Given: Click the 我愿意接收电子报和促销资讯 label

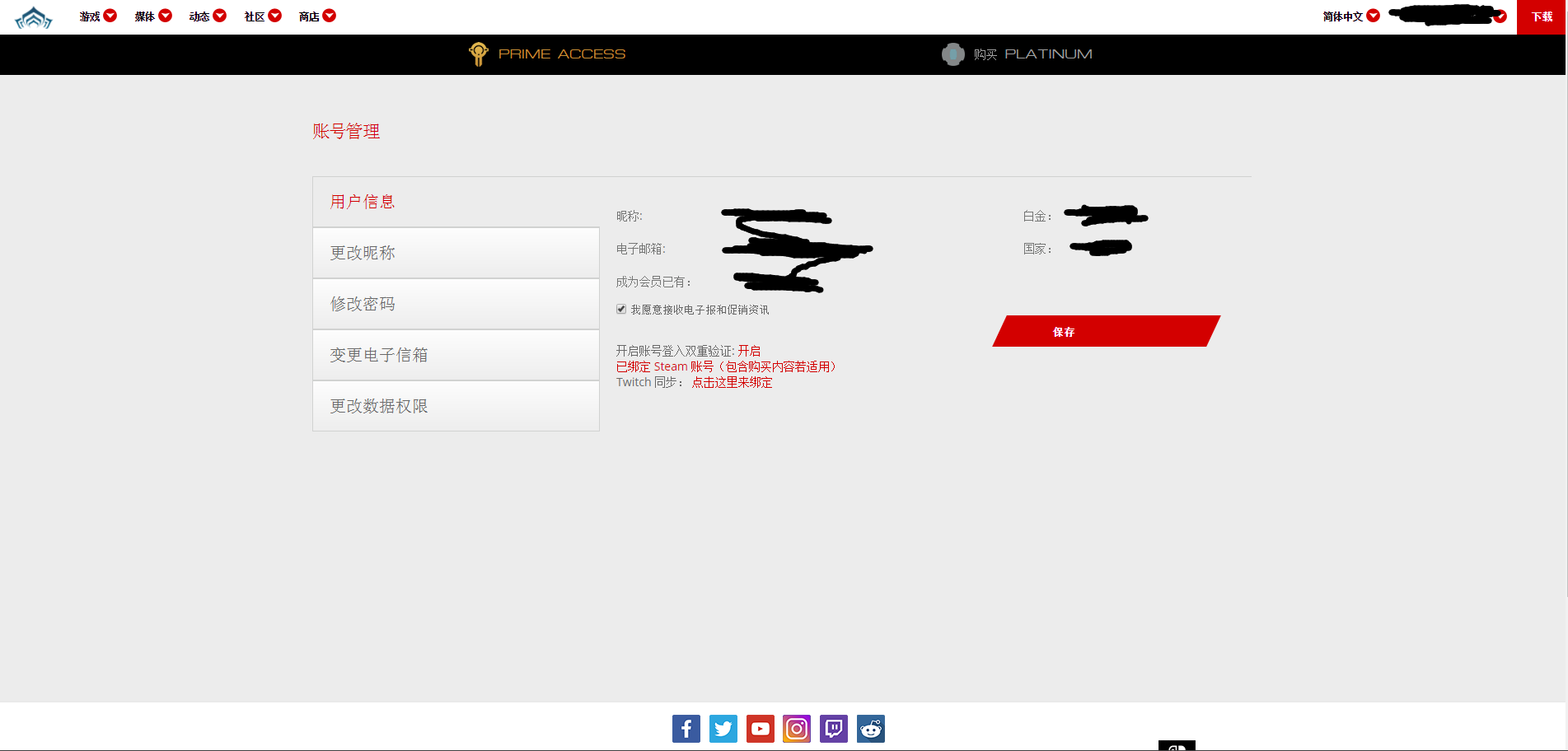Looking at the screenshot, I should pyautogui.click(x=700, y=310).
